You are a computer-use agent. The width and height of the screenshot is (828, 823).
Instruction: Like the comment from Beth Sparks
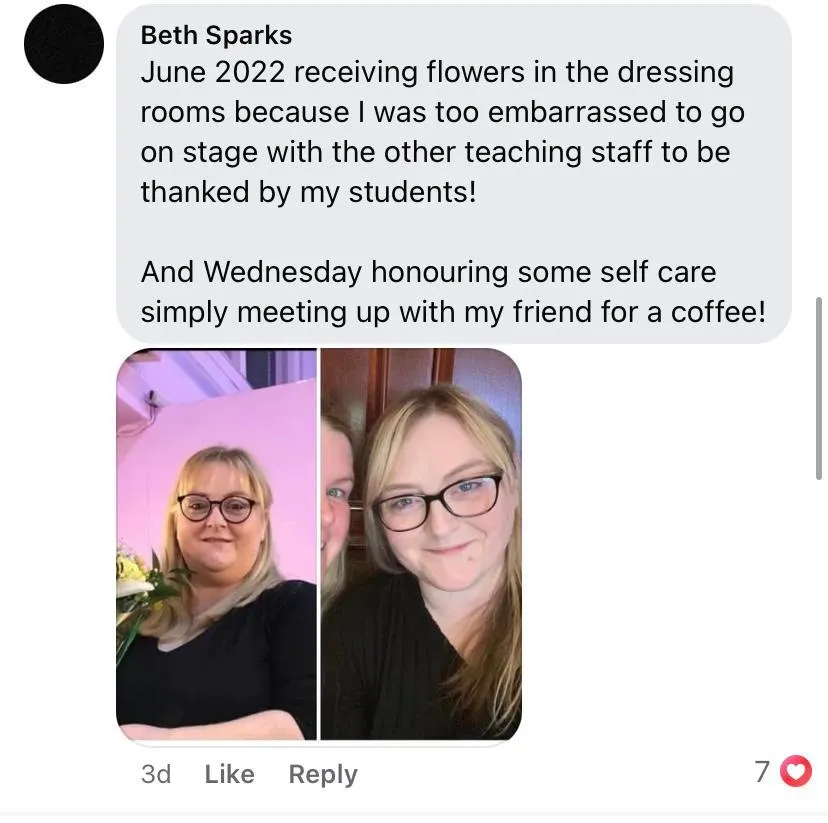click(x=230, y=774)
